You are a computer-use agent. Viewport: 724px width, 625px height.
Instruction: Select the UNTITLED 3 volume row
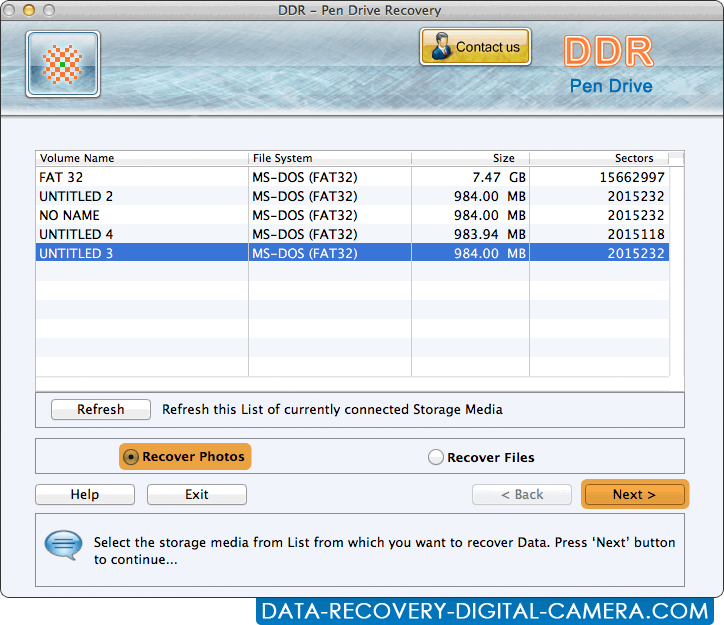pos(352,253)
